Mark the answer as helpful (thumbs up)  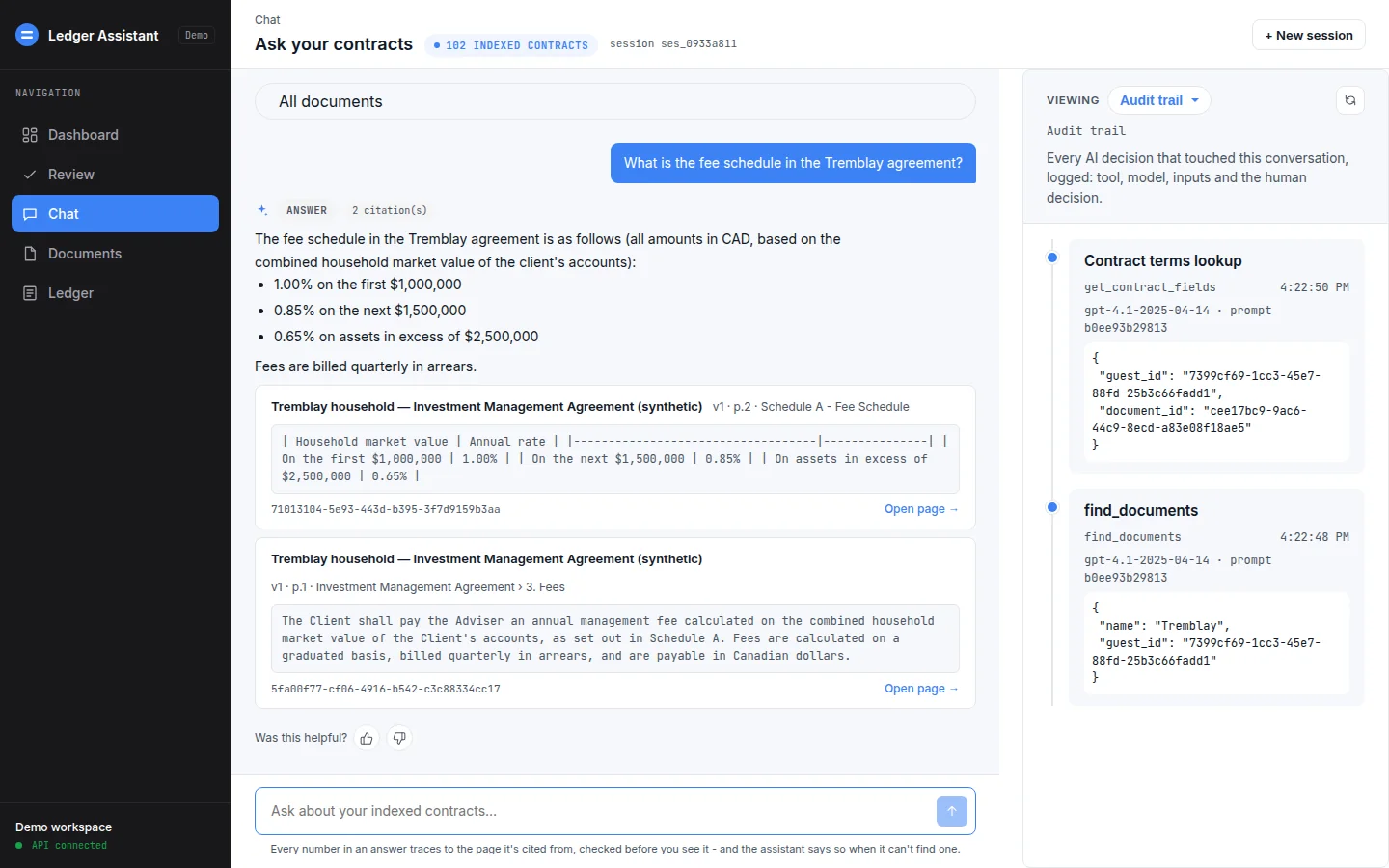click(x=367, y=738)
